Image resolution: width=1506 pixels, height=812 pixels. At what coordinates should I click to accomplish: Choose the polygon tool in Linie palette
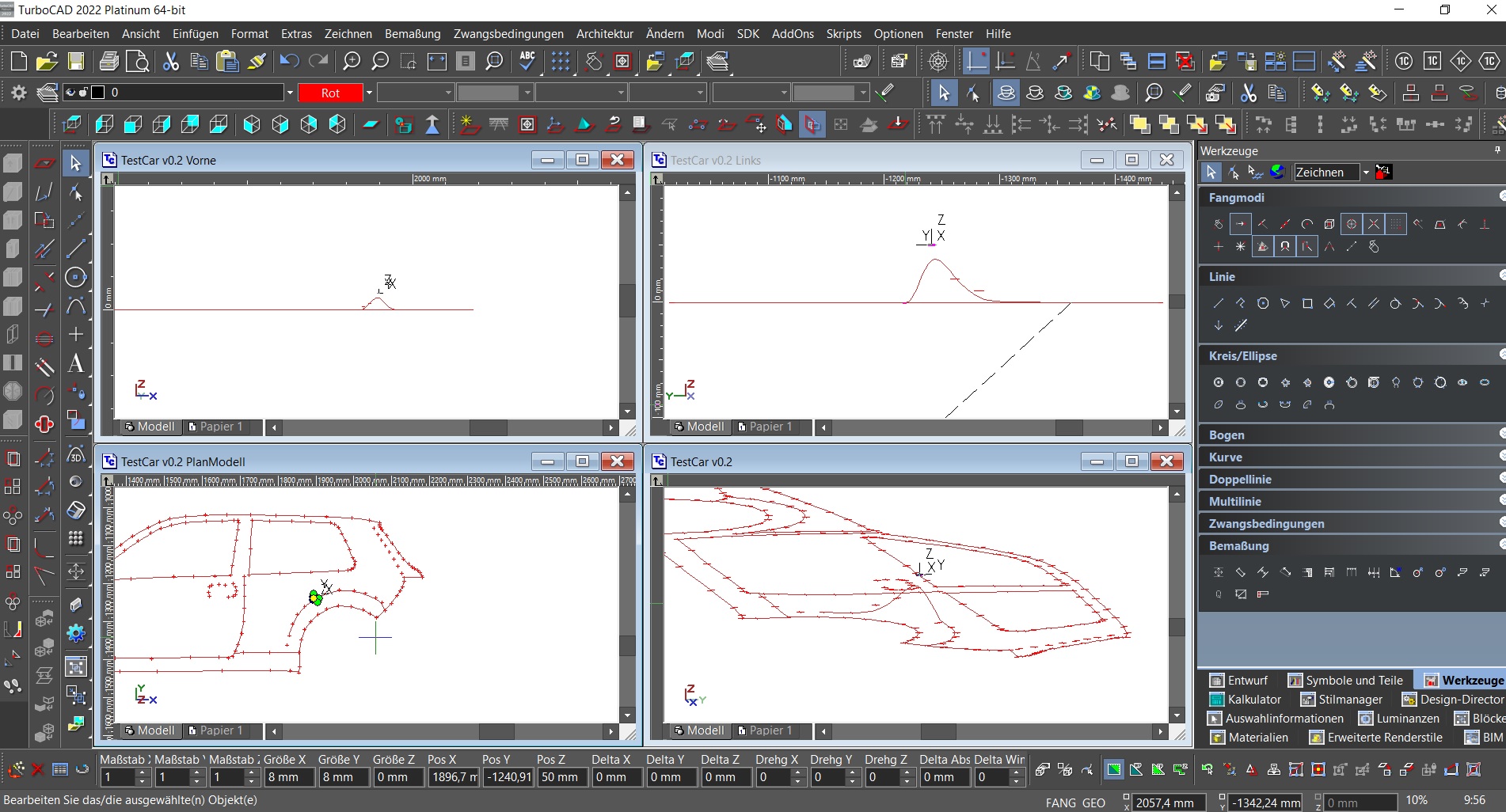(x=1263, y=303)
